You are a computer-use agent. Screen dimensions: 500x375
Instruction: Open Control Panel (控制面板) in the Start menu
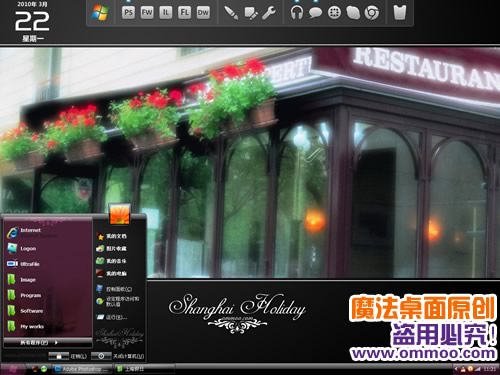tap(114, 289)
